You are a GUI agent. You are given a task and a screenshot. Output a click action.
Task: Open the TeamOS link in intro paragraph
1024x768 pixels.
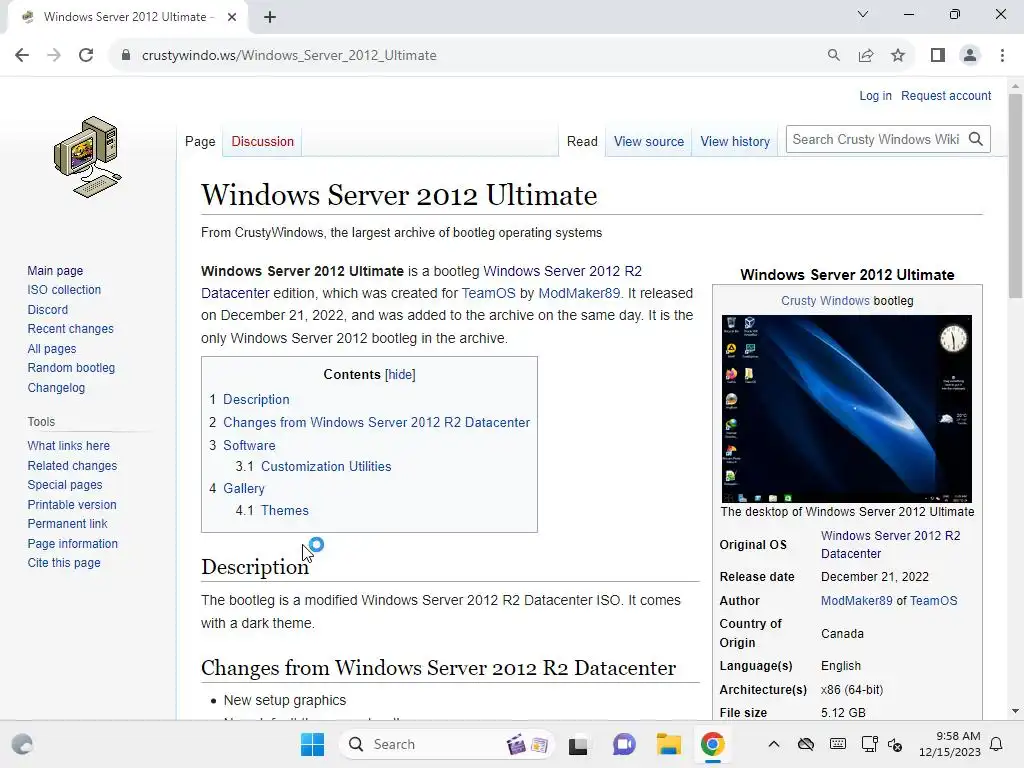(x=488, y=293)
